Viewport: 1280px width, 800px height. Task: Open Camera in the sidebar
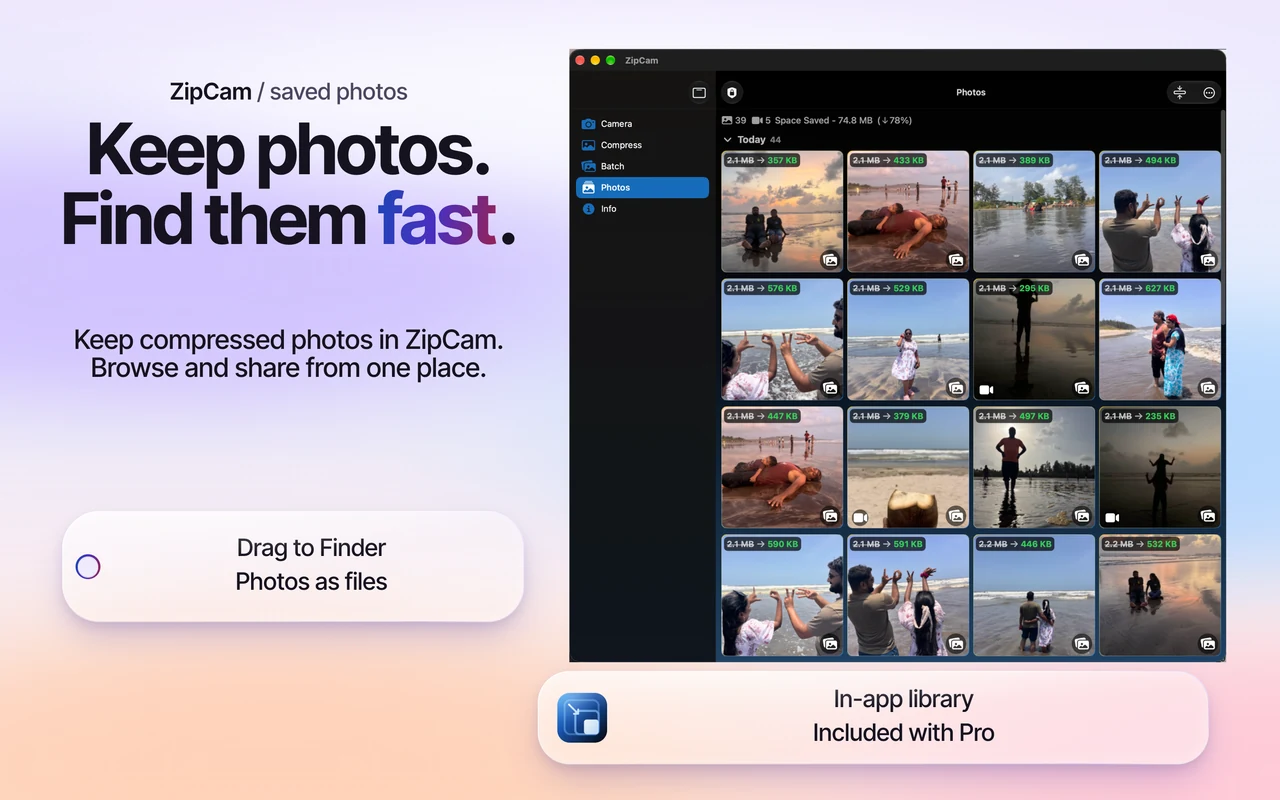(x=642, y=124)
